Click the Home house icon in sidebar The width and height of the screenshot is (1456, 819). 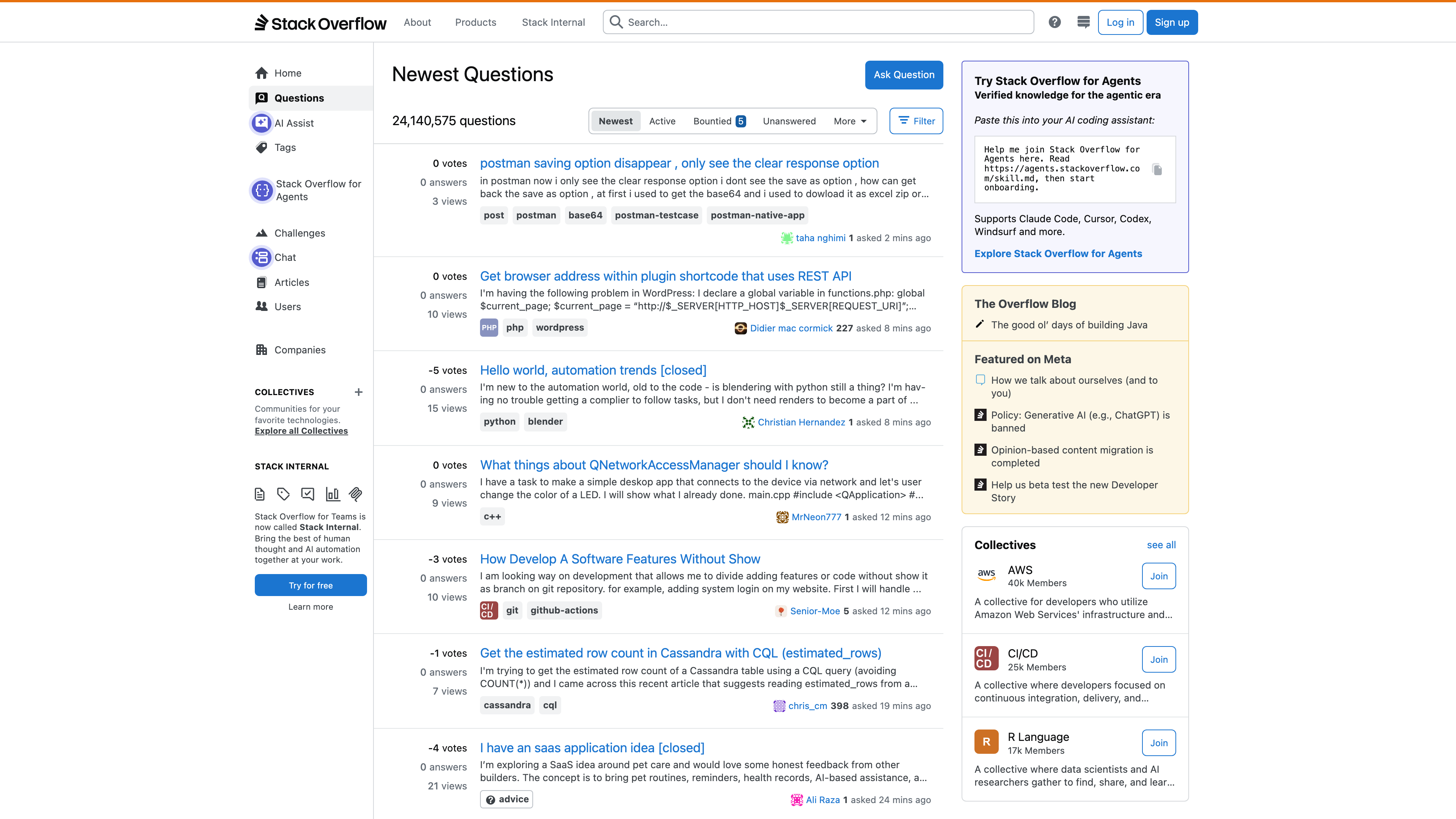coord(261,73)
